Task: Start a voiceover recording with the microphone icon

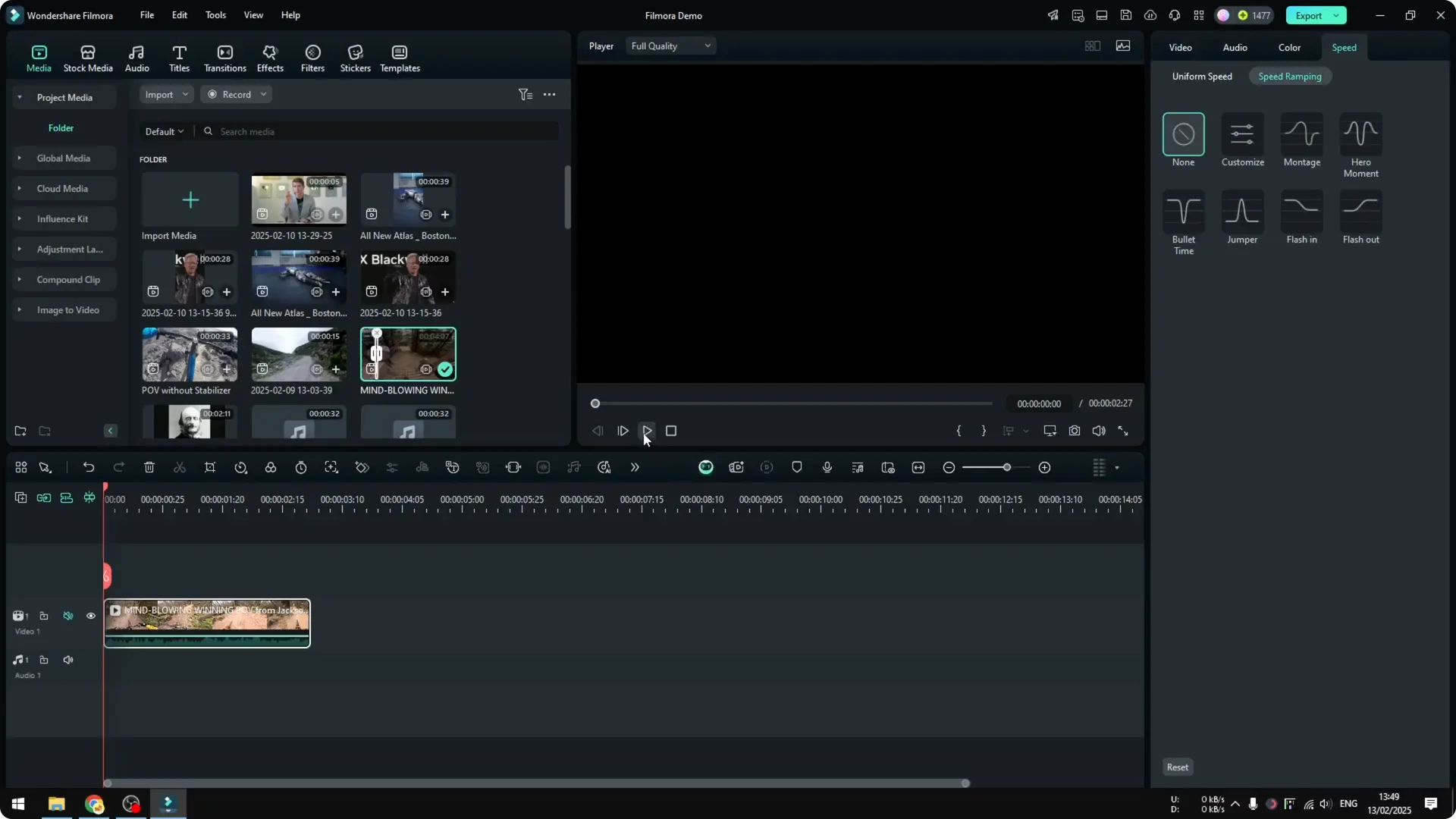Action: click(x=827, y=467)
